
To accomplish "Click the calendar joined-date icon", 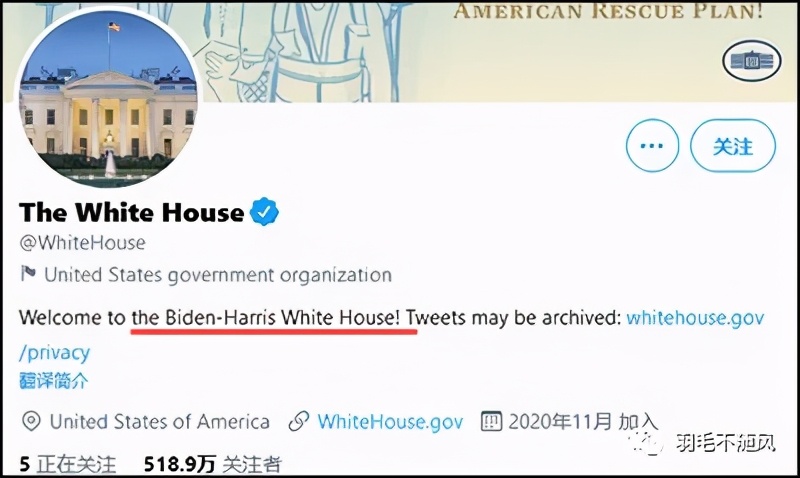I will click(491, 421).
